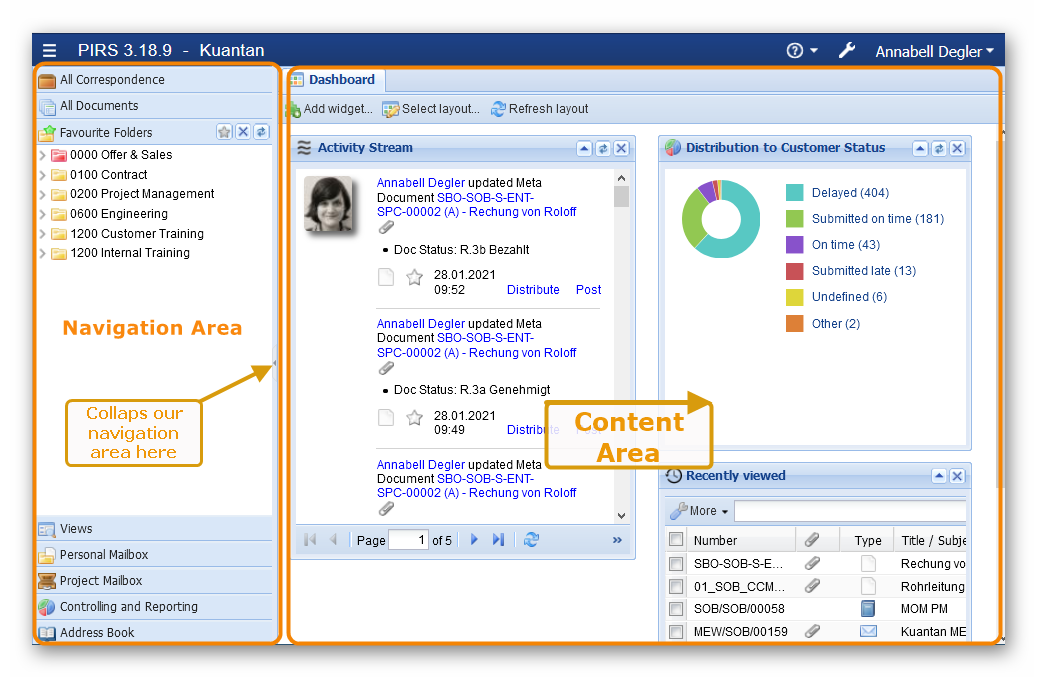Click the Post link on first activity

coord(588,290)
